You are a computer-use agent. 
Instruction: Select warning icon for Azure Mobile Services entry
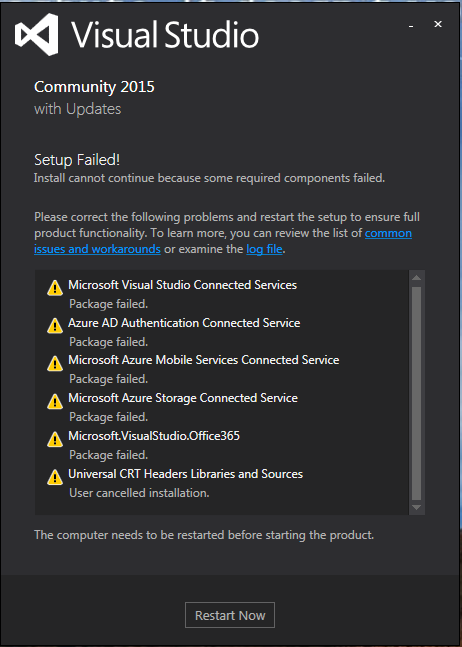55,364
